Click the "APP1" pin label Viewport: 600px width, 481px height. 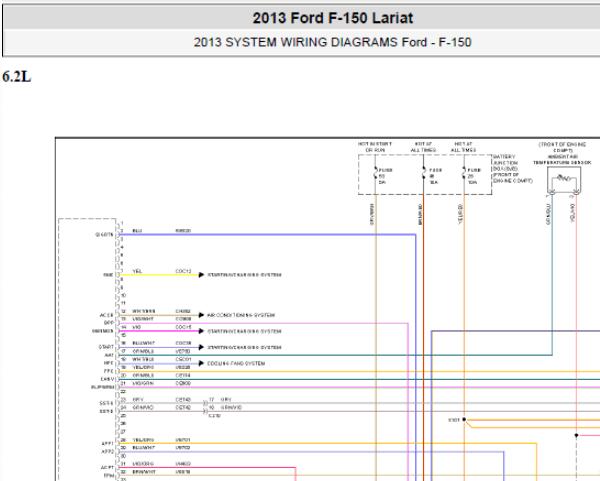(x=108, y=444)
